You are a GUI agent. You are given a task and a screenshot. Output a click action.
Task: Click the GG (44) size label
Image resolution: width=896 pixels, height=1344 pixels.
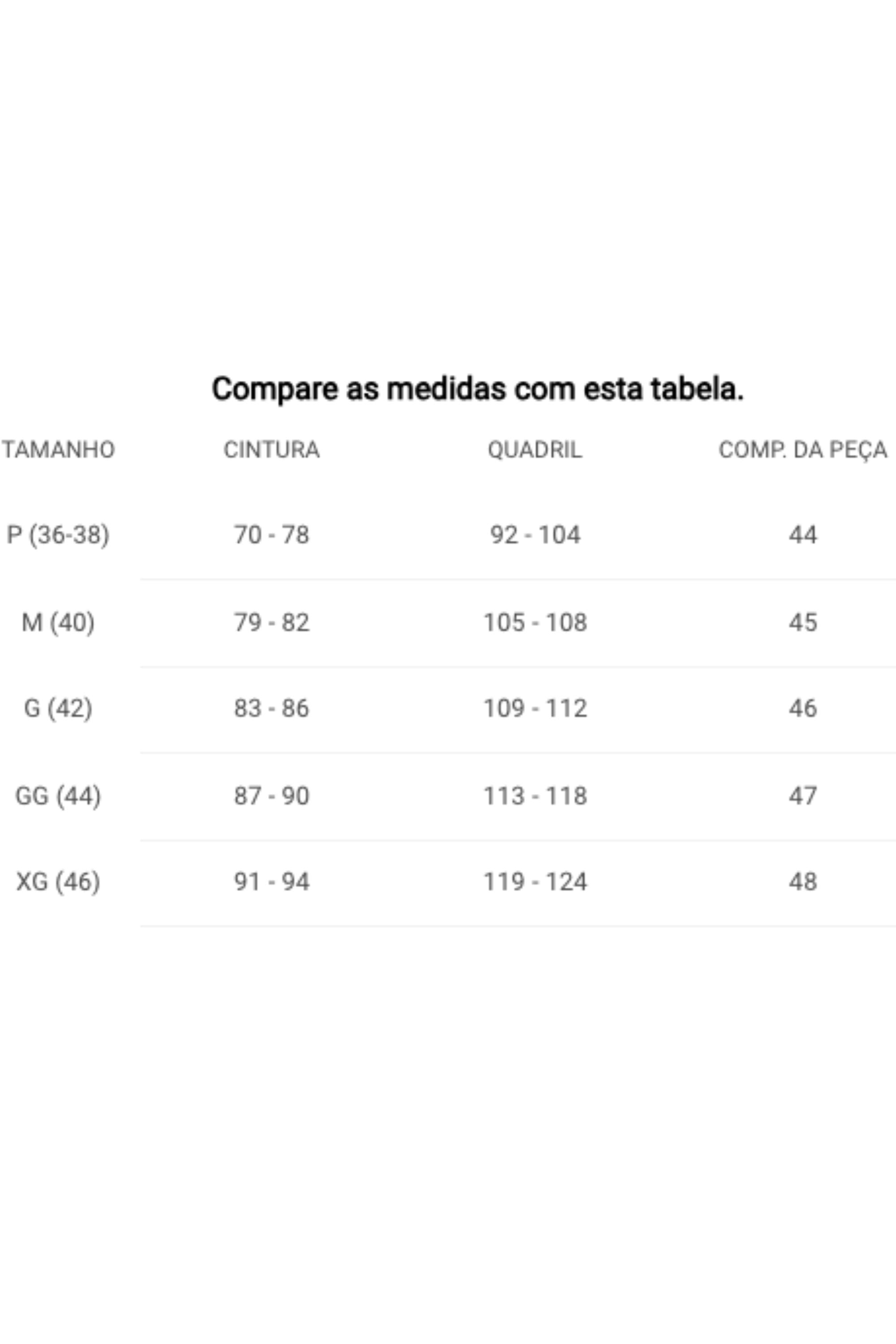(x=58, y=796)
